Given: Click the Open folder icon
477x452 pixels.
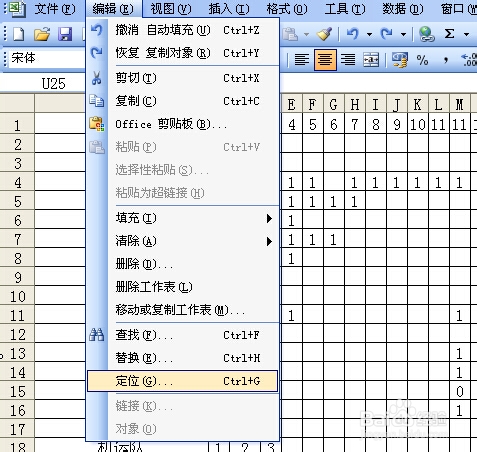Looking at the screenshot, I should coord(42,34).
